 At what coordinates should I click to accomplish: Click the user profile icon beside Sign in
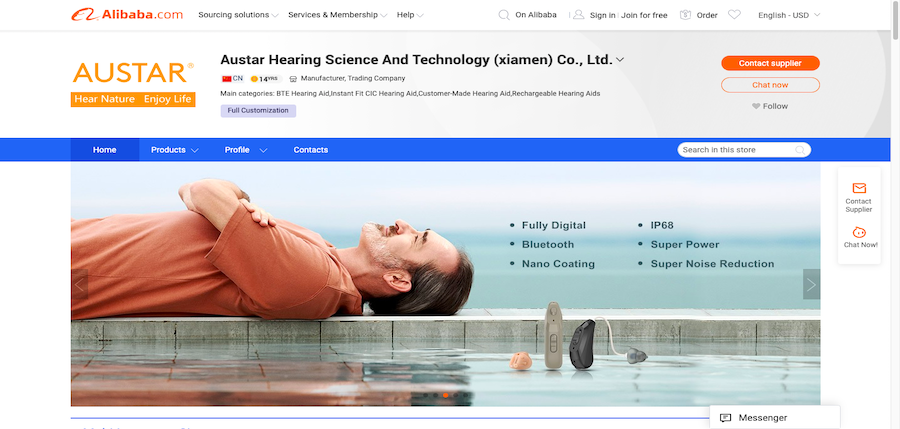click(x=579, y=15)
